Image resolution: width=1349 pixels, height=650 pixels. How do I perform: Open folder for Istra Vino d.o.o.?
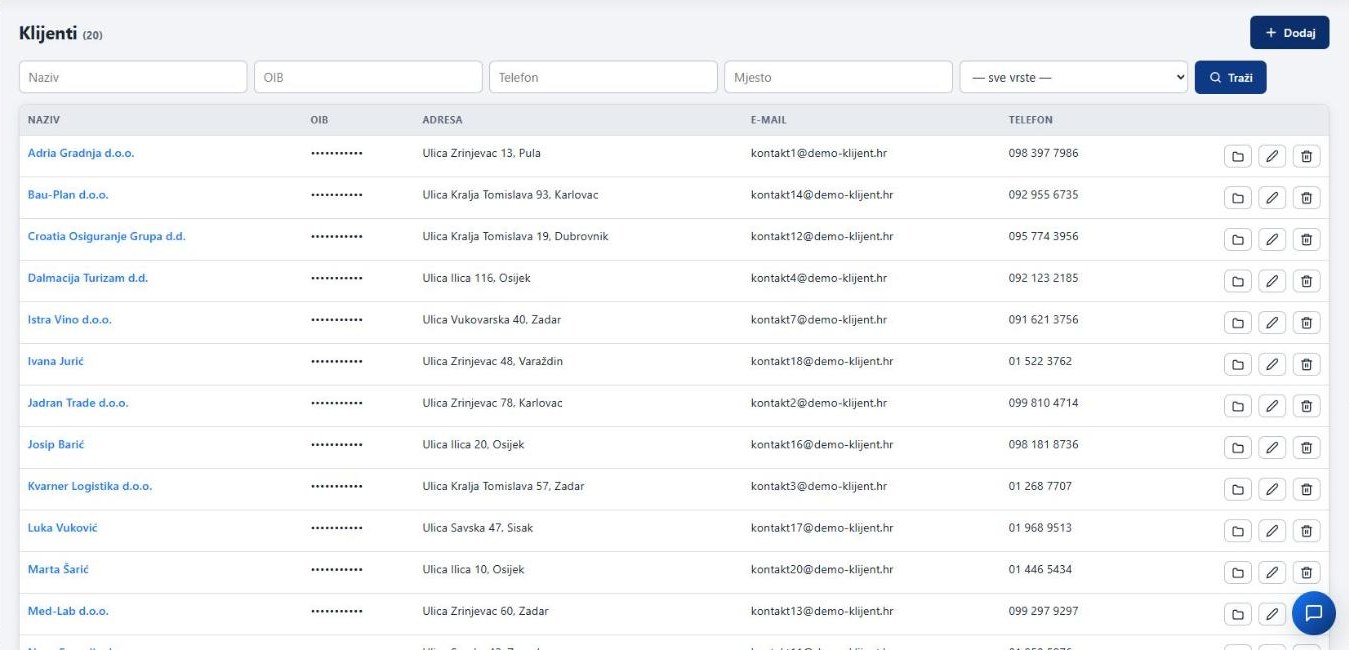tap(1238, 323)
